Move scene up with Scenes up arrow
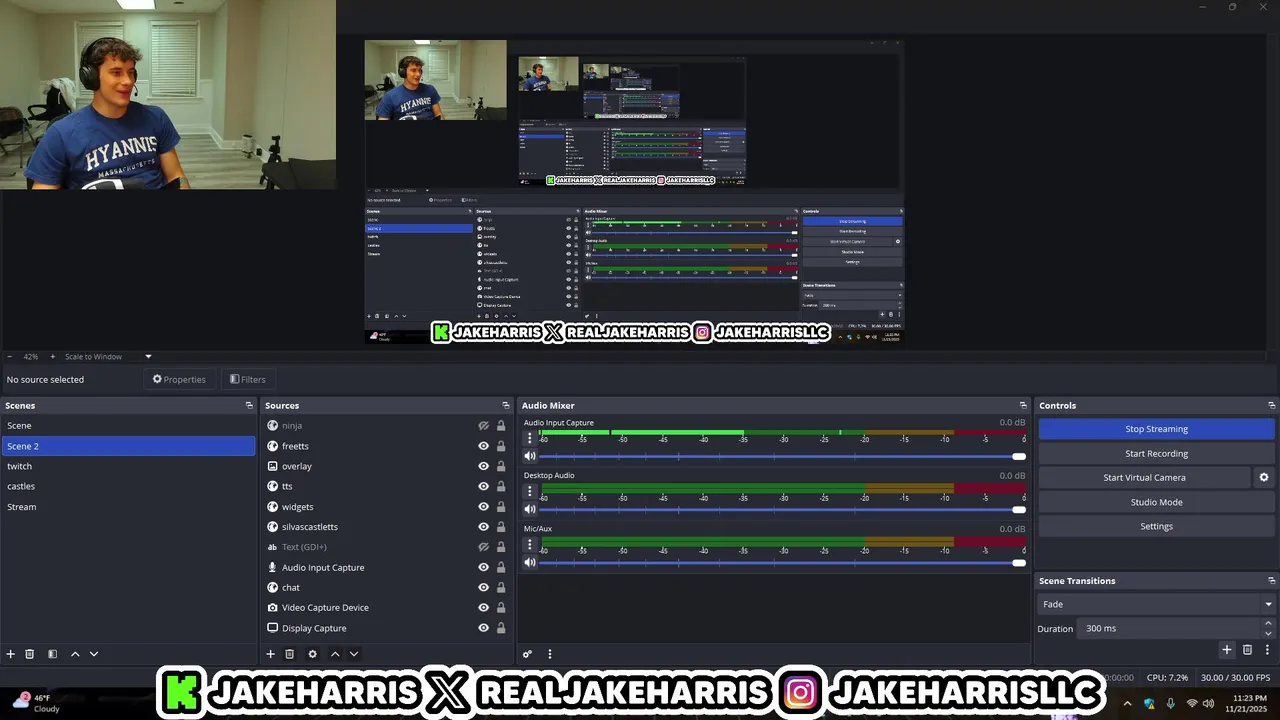Image resolution: width=1280 pixels, height=720 pixels. tap(75, 654)
